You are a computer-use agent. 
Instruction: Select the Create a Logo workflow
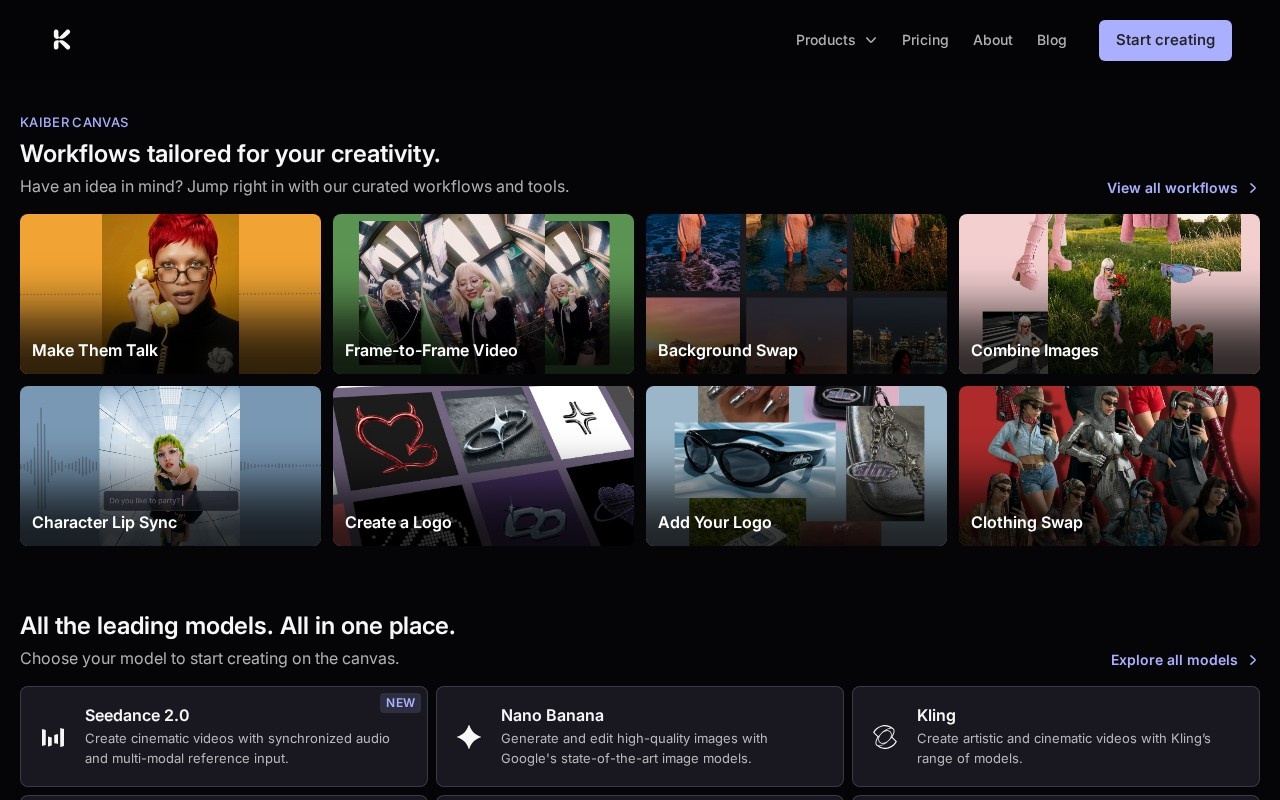coord(483,466)
